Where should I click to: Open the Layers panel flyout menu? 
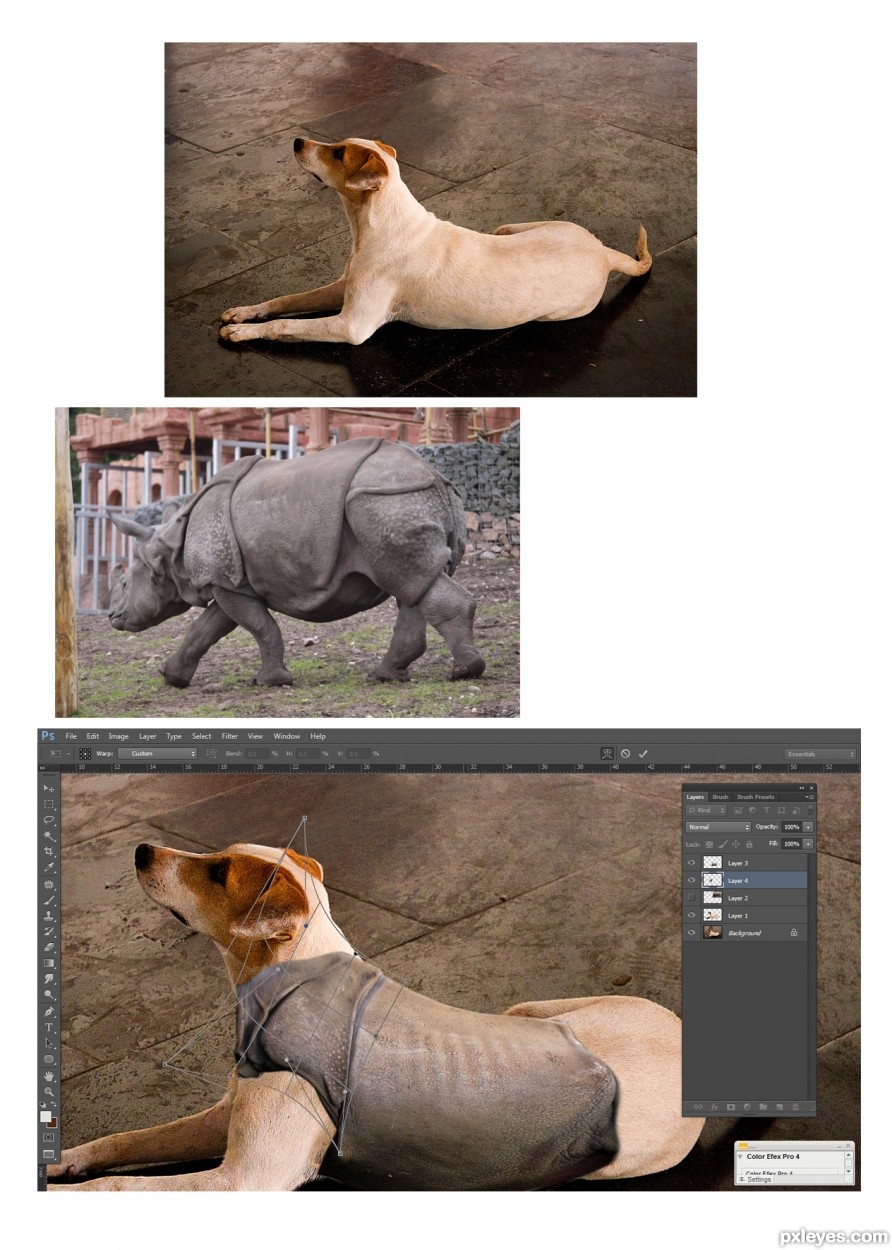810,797
